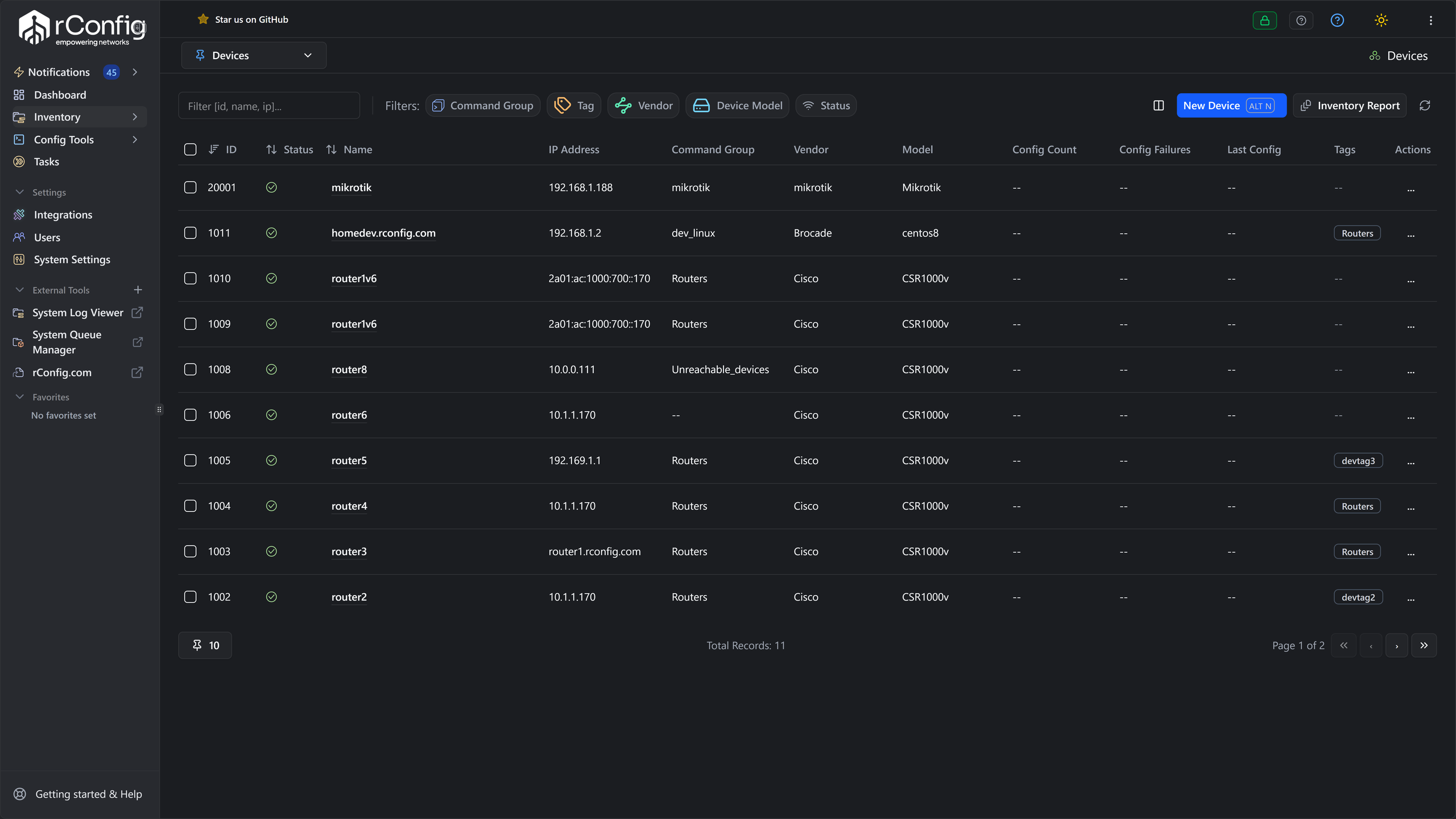Sort table by Status column icon

271,150
